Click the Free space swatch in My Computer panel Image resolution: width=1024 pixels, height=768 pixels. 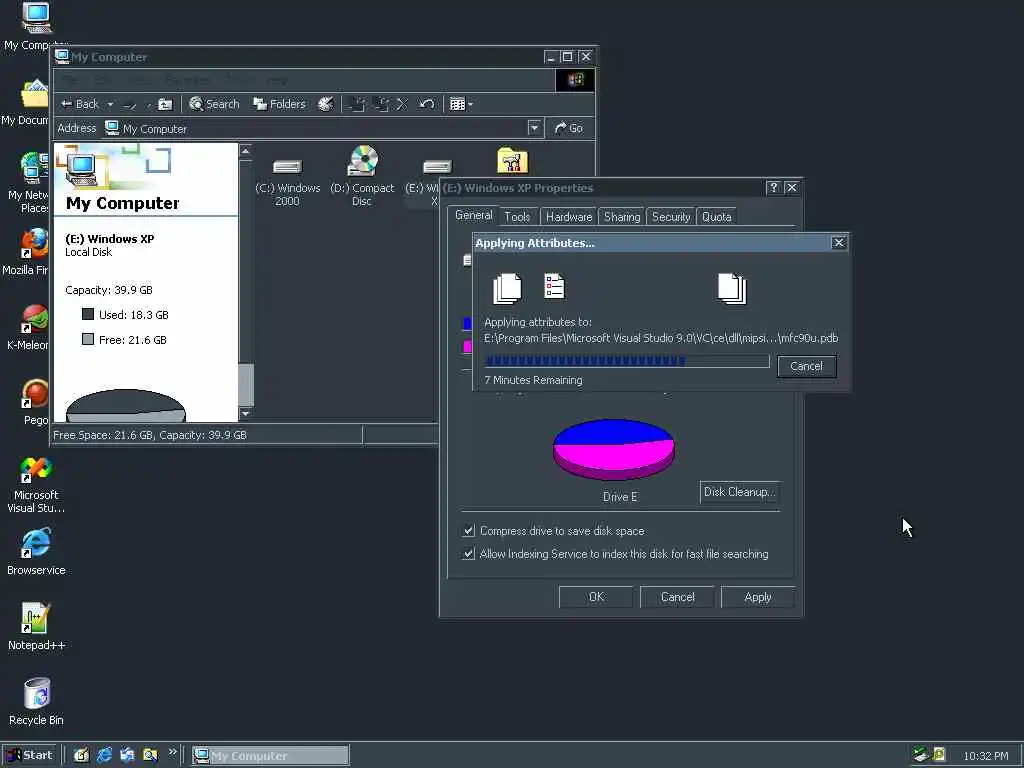click(88, 339)
